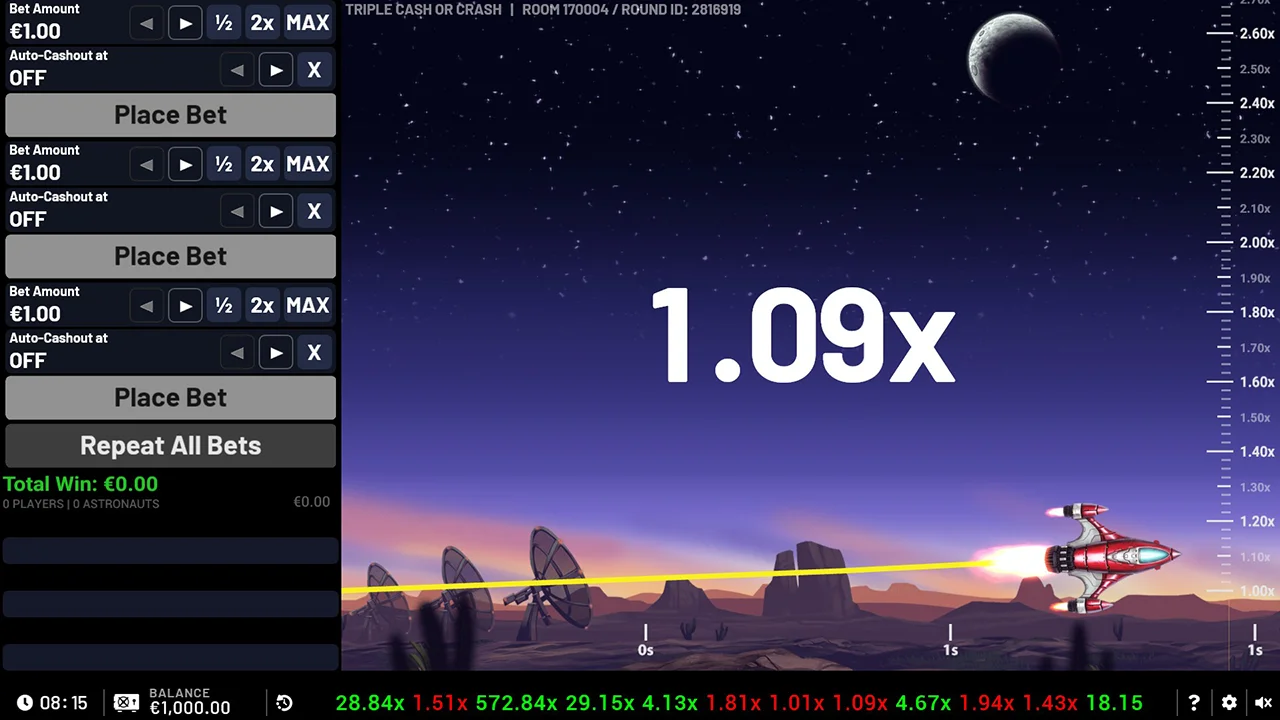1280x720 pixels.
Task: Select the 572.84x result in history bar
Action: pos(516,703)
